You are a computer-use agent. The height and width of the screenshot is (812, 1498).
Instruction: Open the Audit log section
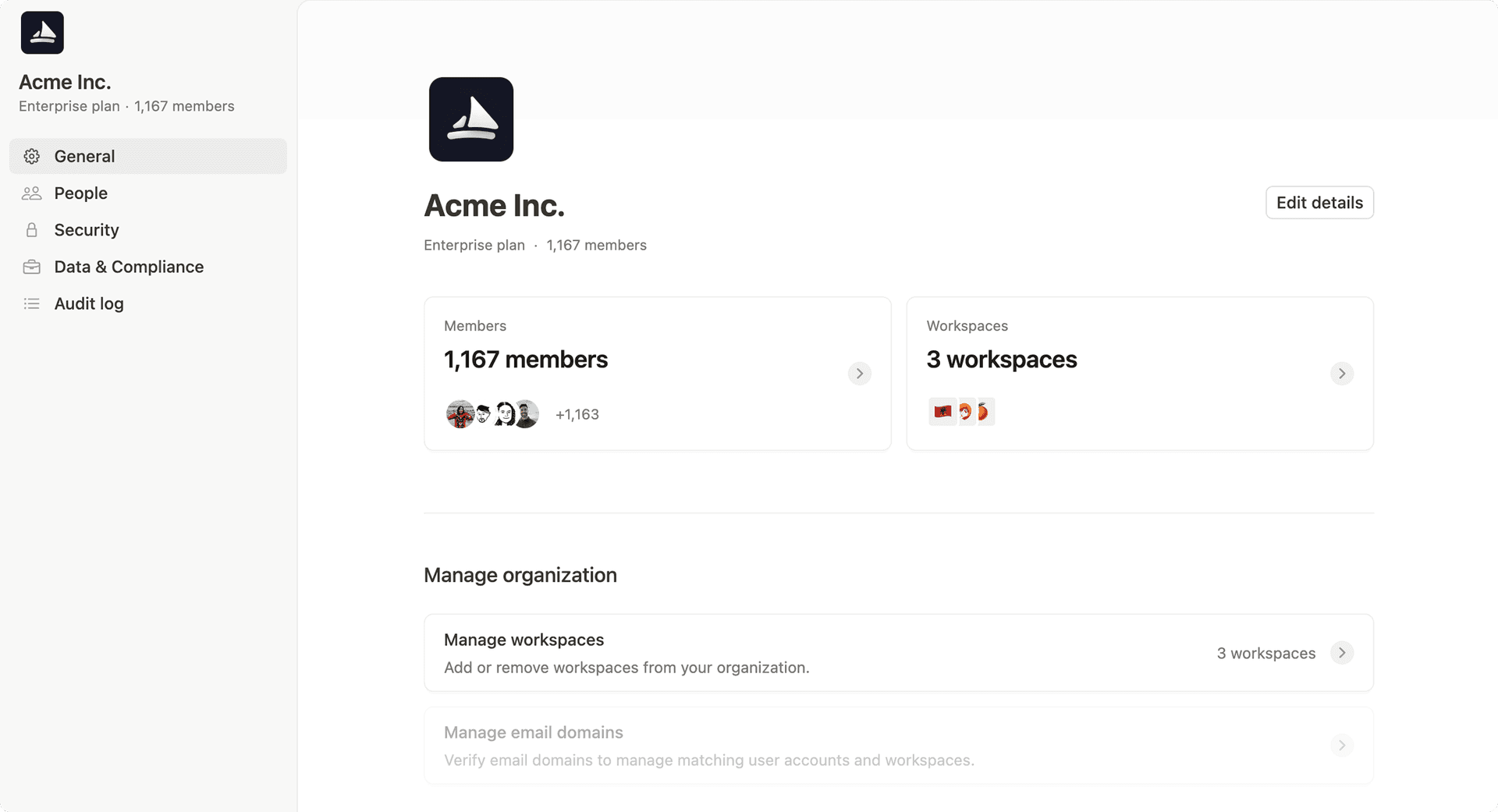click(x=89, y=303)
